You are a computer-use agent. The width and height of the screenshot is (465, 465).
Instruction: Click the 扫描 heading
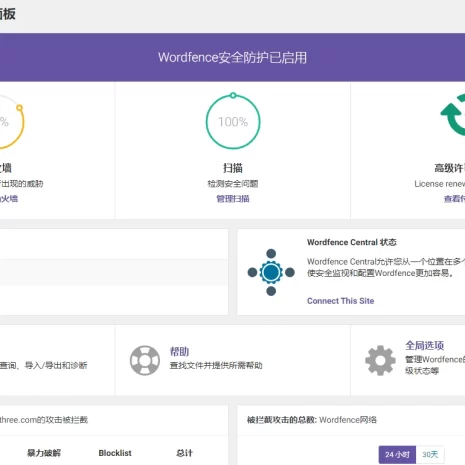click(233, 168)
